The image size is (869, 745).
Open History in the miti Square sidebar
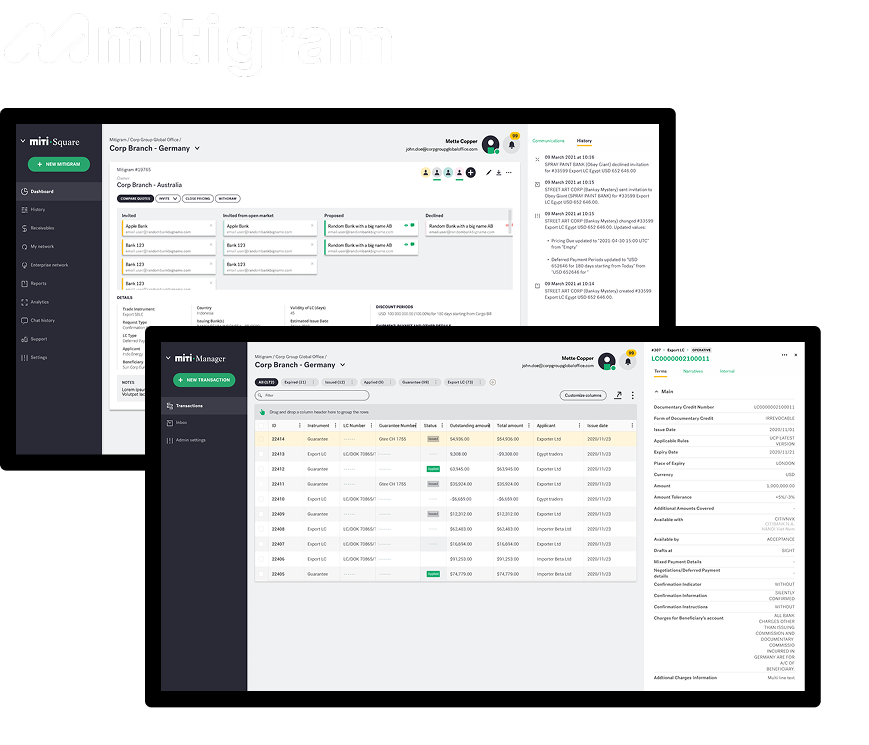[58, 210]
